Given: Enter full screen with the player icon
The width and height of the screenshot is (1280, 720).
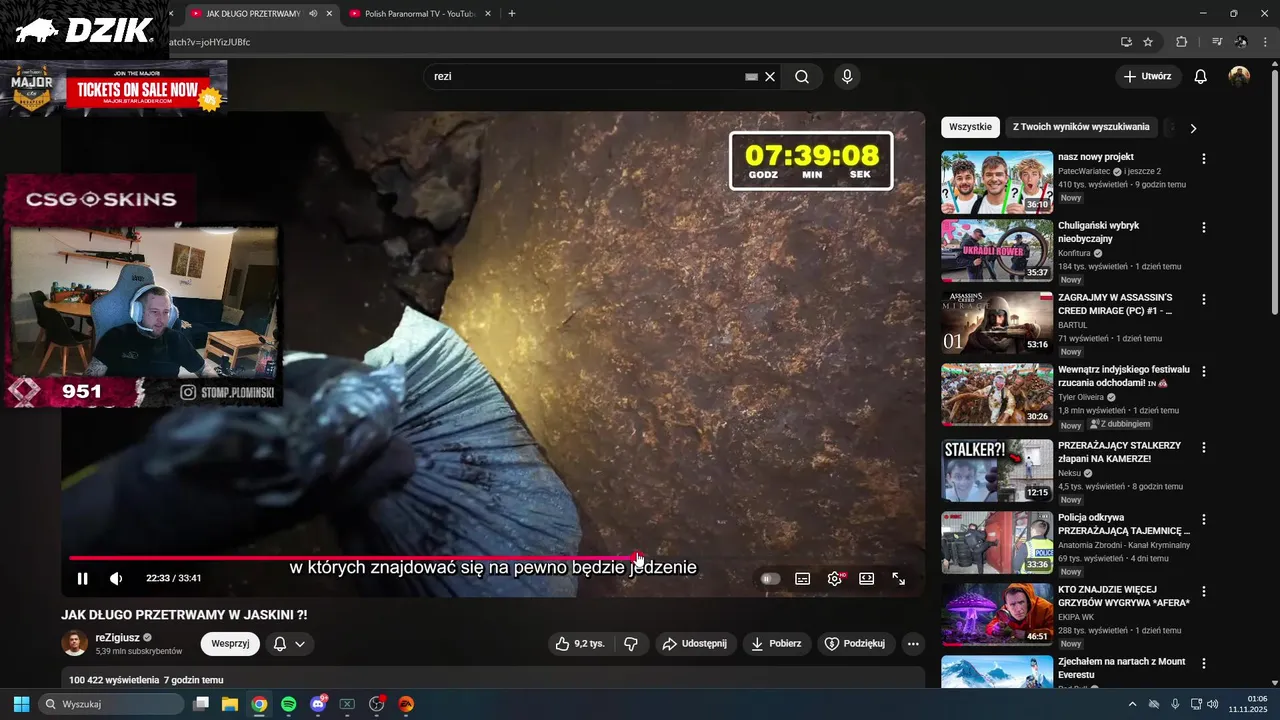Looking at the screenshot, I should 899,578.
